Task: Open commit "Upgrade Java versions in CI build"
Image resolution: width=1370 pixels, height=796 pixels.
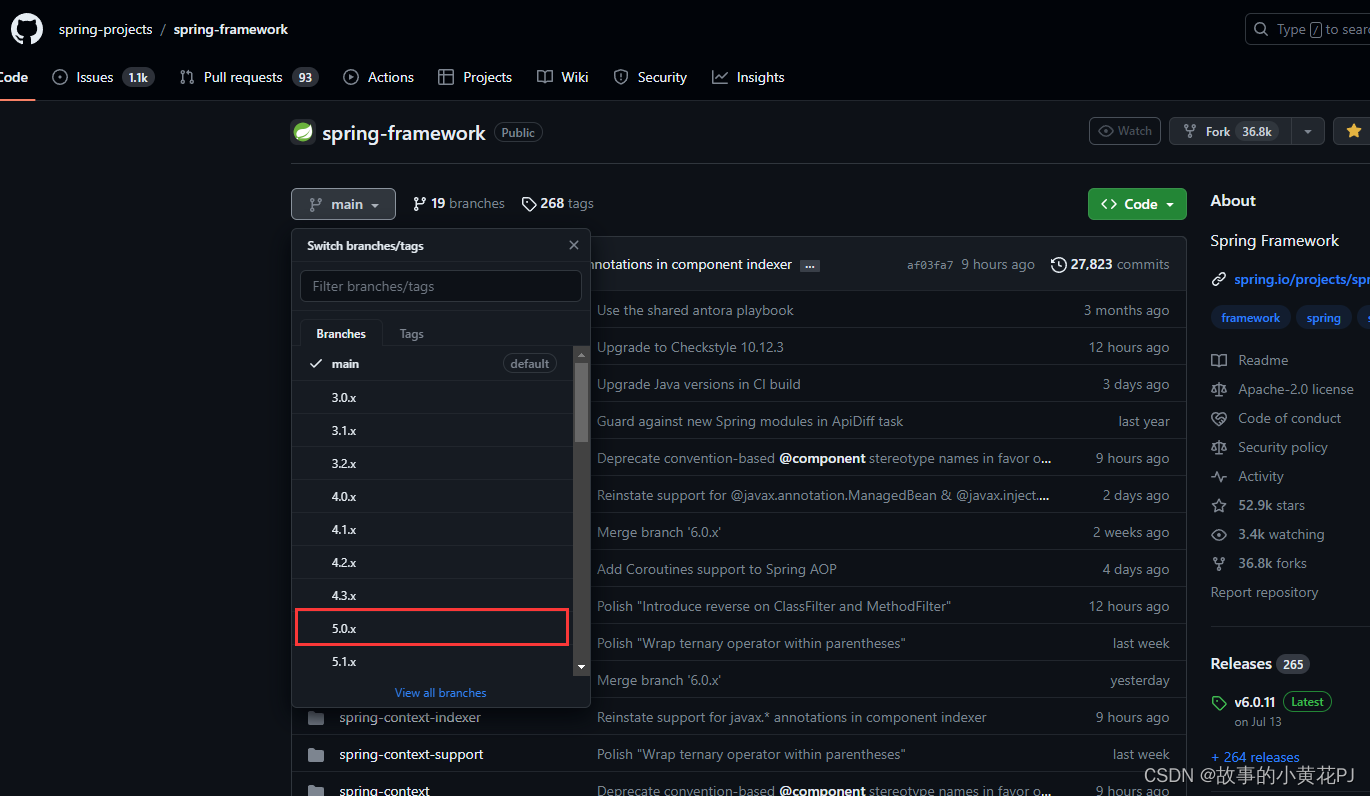Action: (699, 384)
